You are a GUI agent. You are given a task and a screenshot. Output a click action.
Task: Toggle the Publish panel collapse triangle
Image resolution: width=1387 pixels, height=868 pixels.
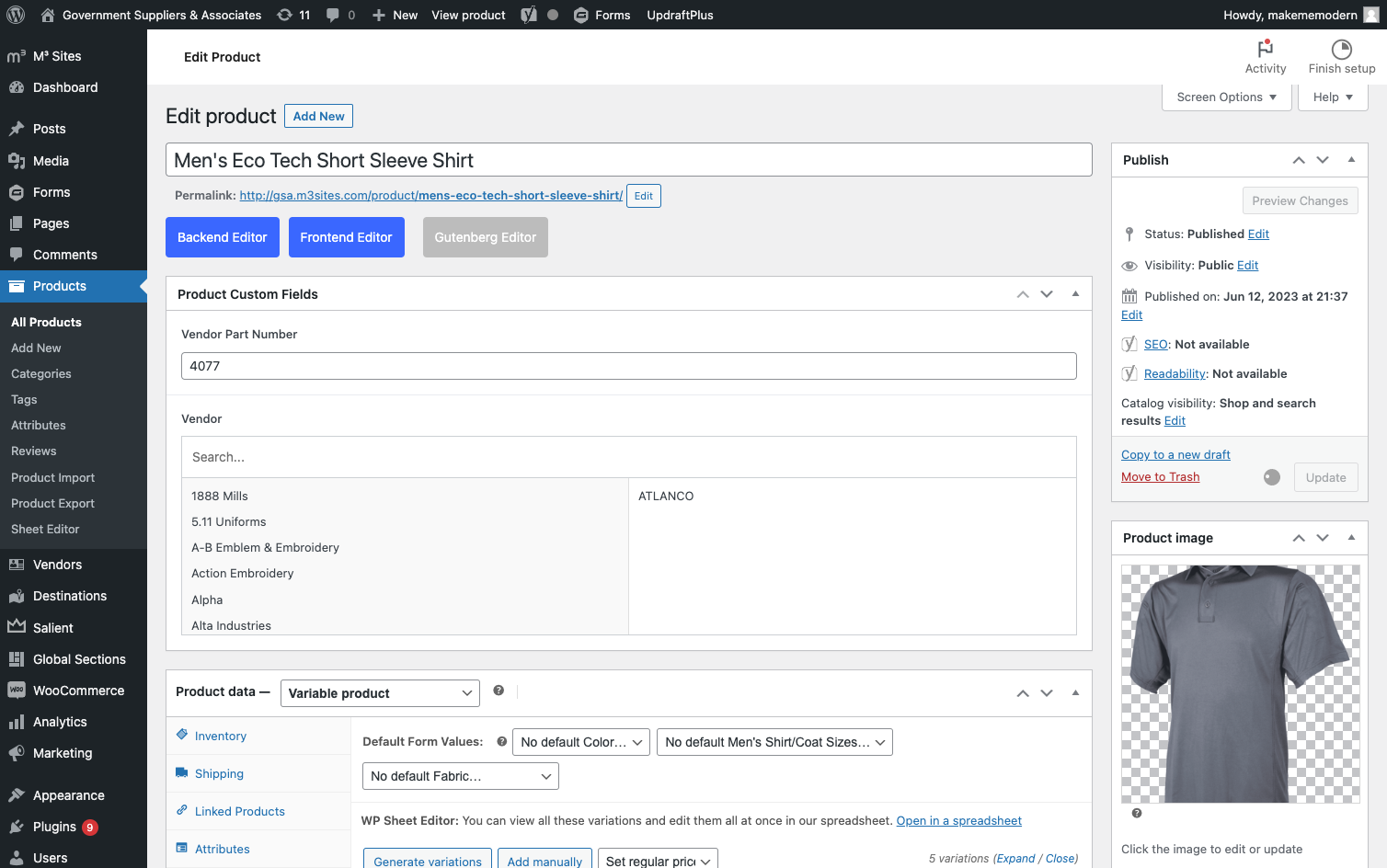[x=1351, y=160]
